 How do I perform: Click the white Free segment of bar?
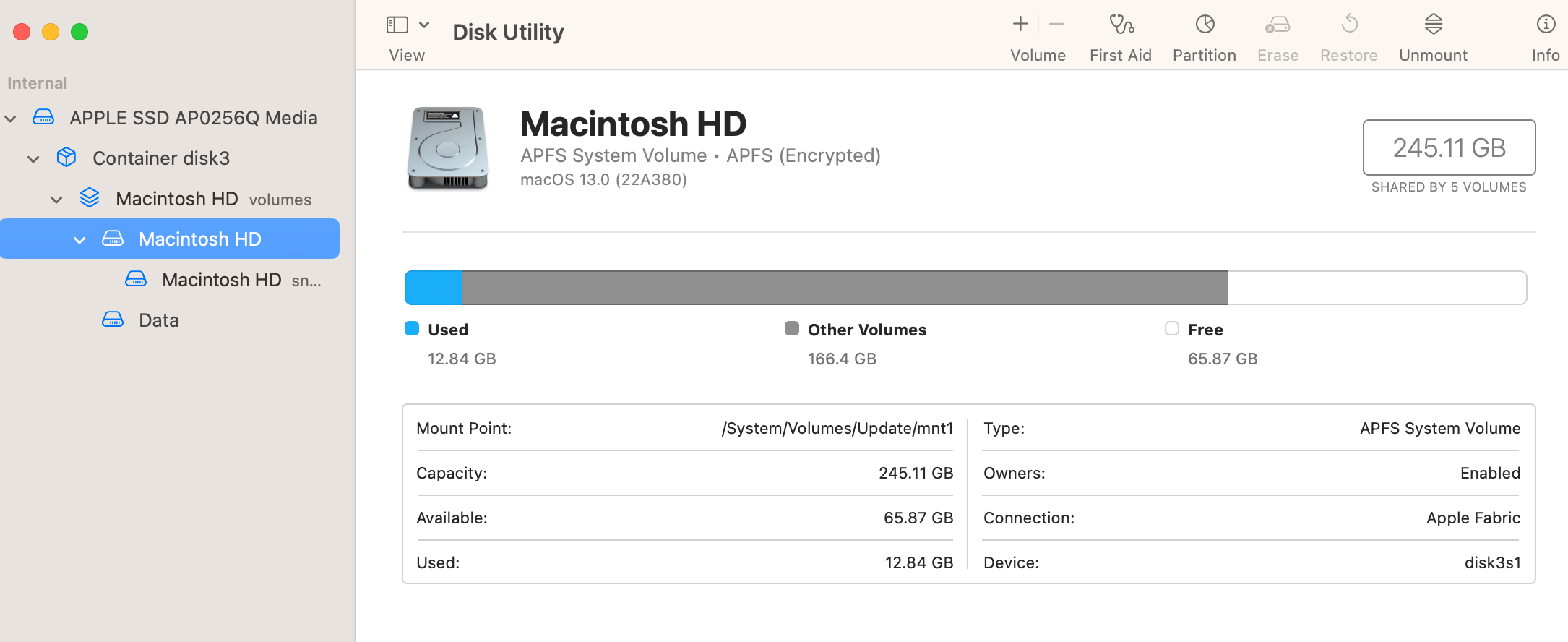coord(1377,288)
